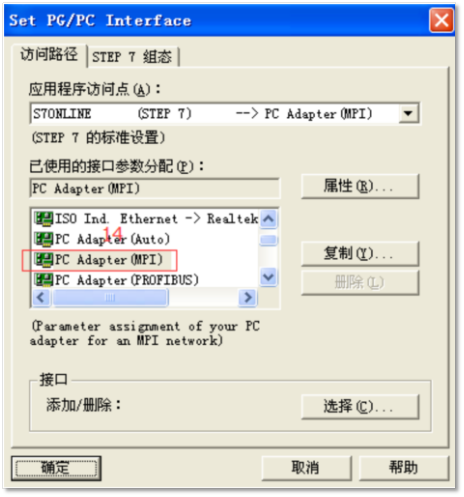
Task: Cancel the dialog with 取消 button
Action: tap(306, 468)
